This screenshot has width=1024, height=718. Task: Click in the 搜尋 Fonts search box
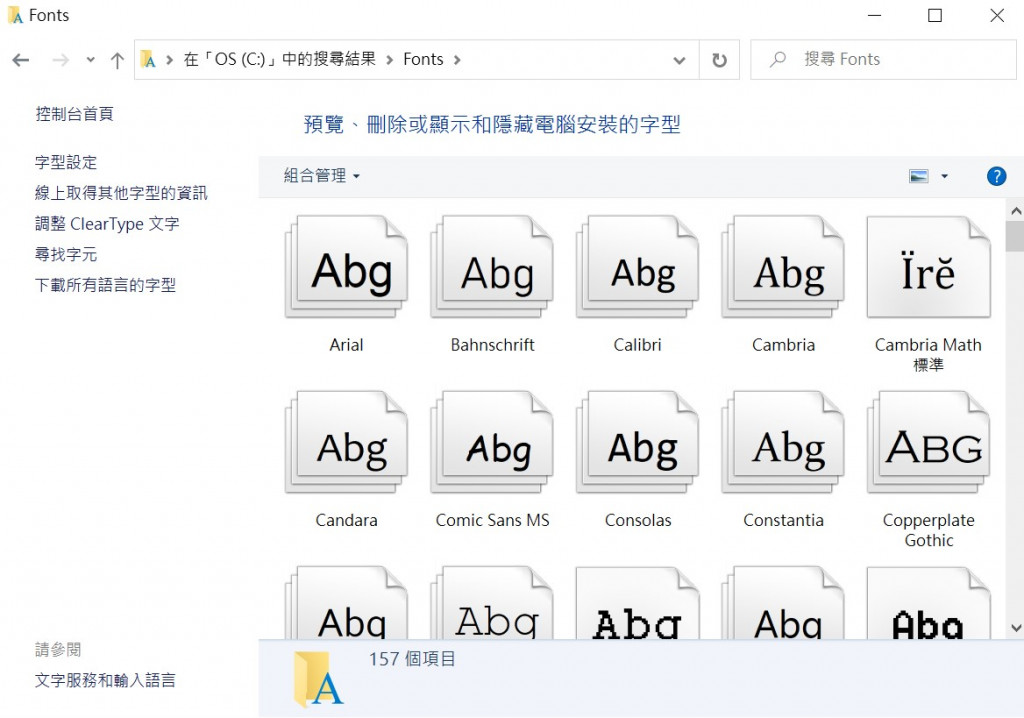[883, 59]
